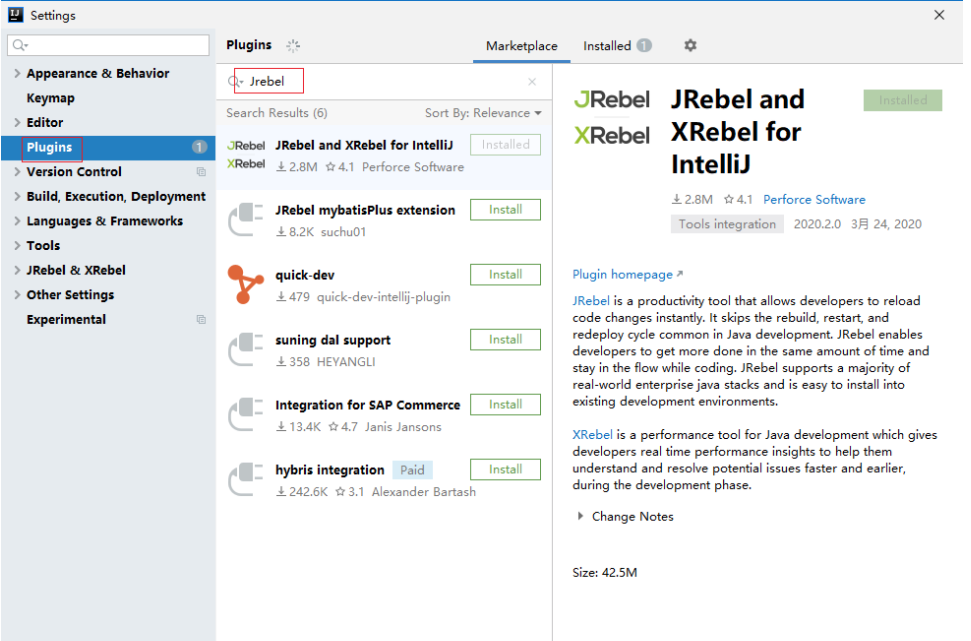Click the JRebel mybatisPlus extension plug icon
The width and height of the screenshot is (971, 641).
click(246, 219)
